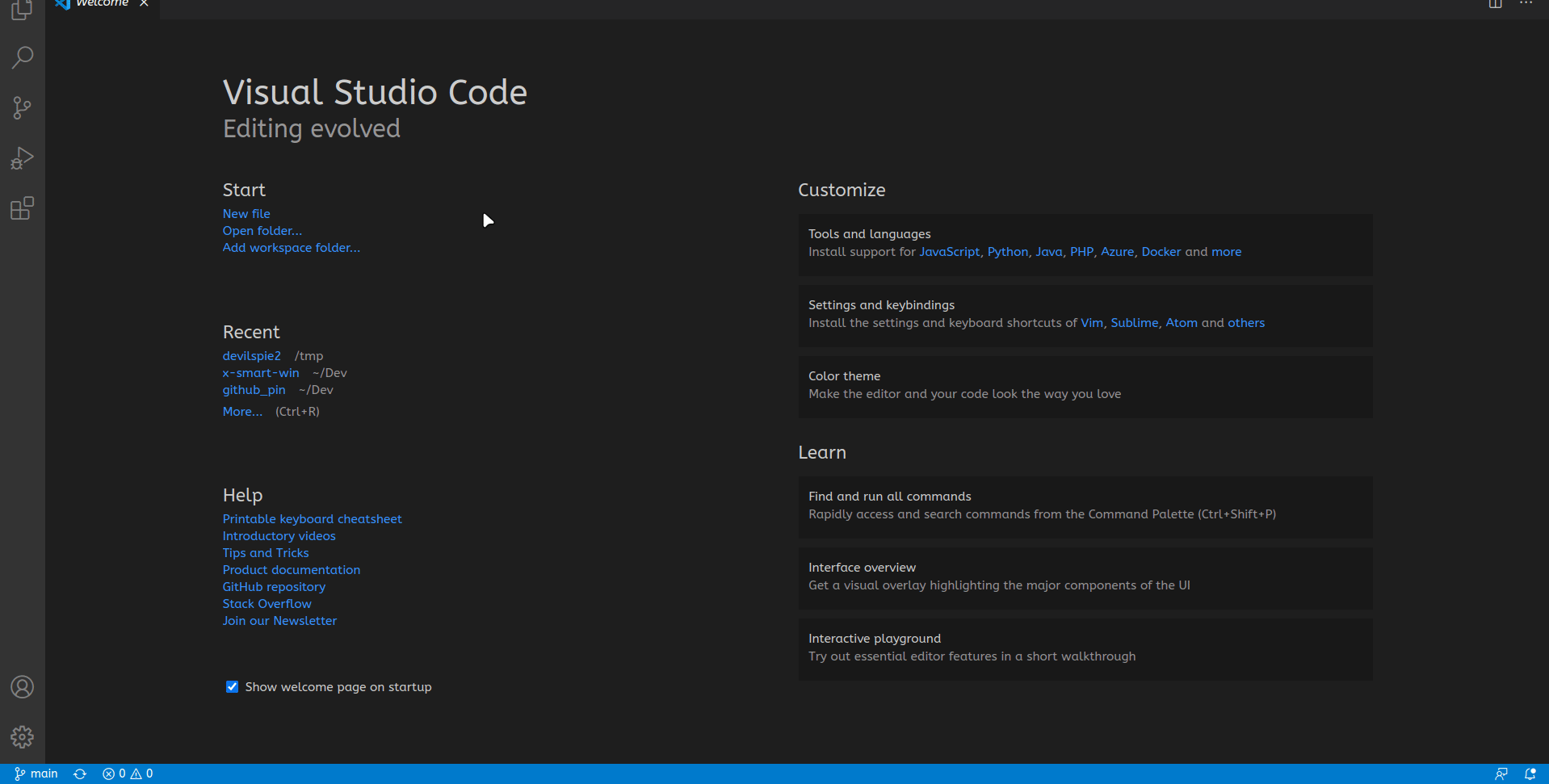Click the New file link
The image size is (1549, 784).
point(246,214)
